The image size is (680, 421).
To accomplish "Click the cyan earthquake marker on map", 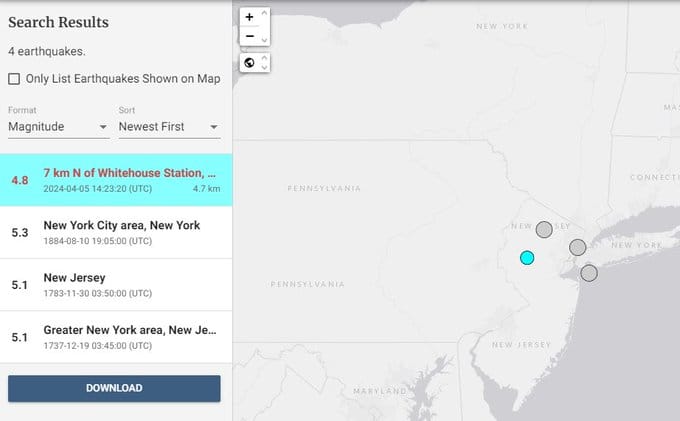I will (527, 258).
